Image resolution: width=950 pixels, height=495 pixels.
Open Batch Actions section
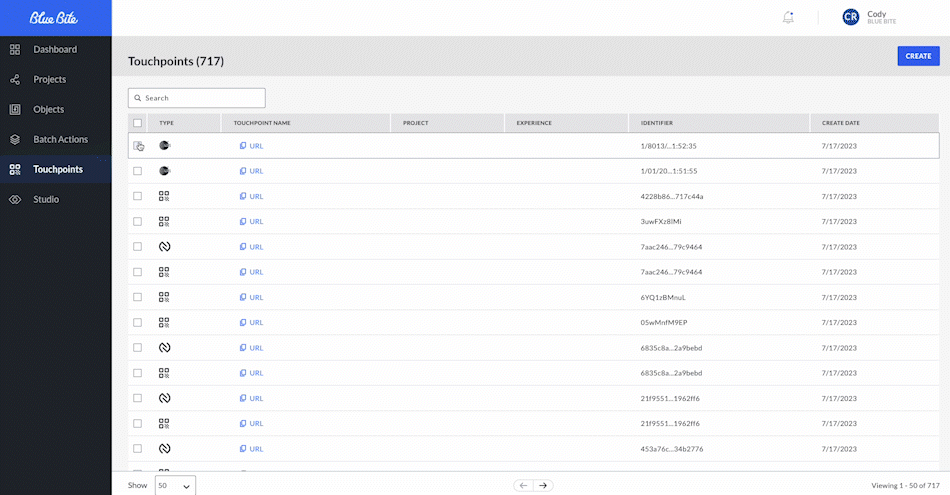[x=61, y=139]
